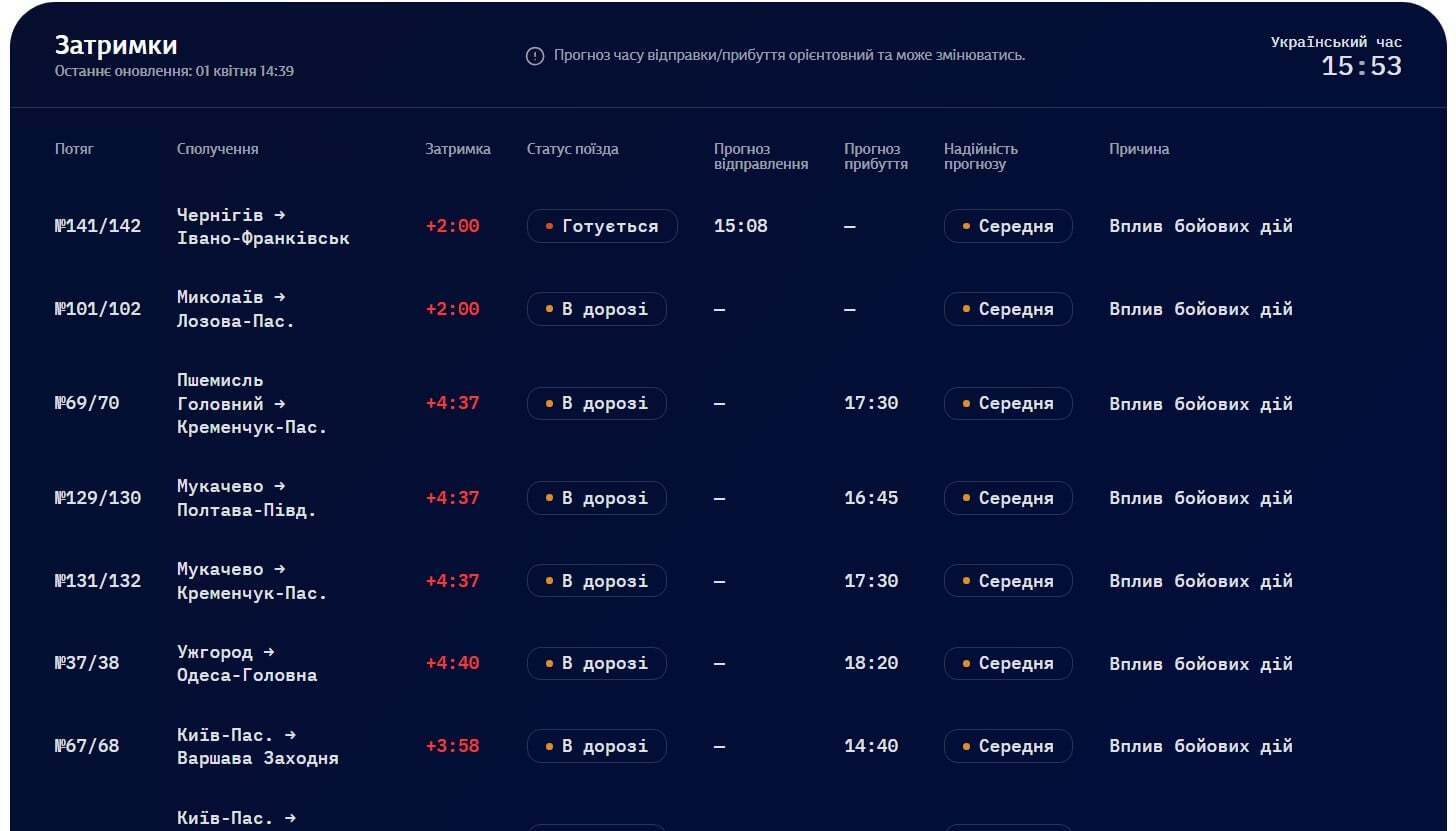Screen dimensions: 1456x831
Task: Open the Мукачево → Полтава-Півд. route
Action: (x=246, y=498)
